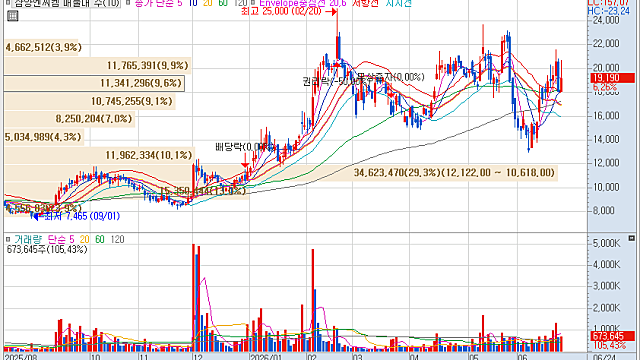Image resolution: width=640 pixels, height=360 pixels.
Task: Click the 저항선 legend label
Action: [366, 3]
